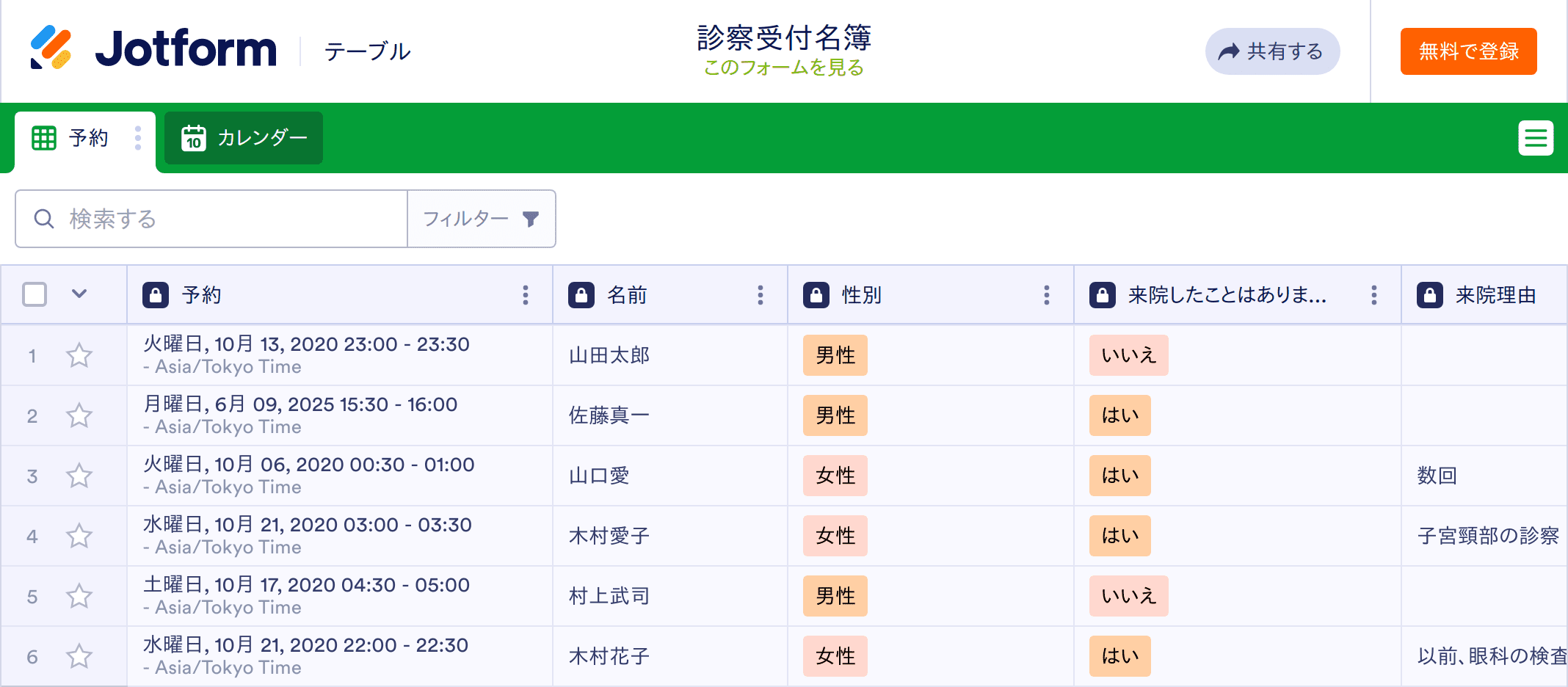
Task: Toggle the select-all rows checkbox
Action: 35,294
